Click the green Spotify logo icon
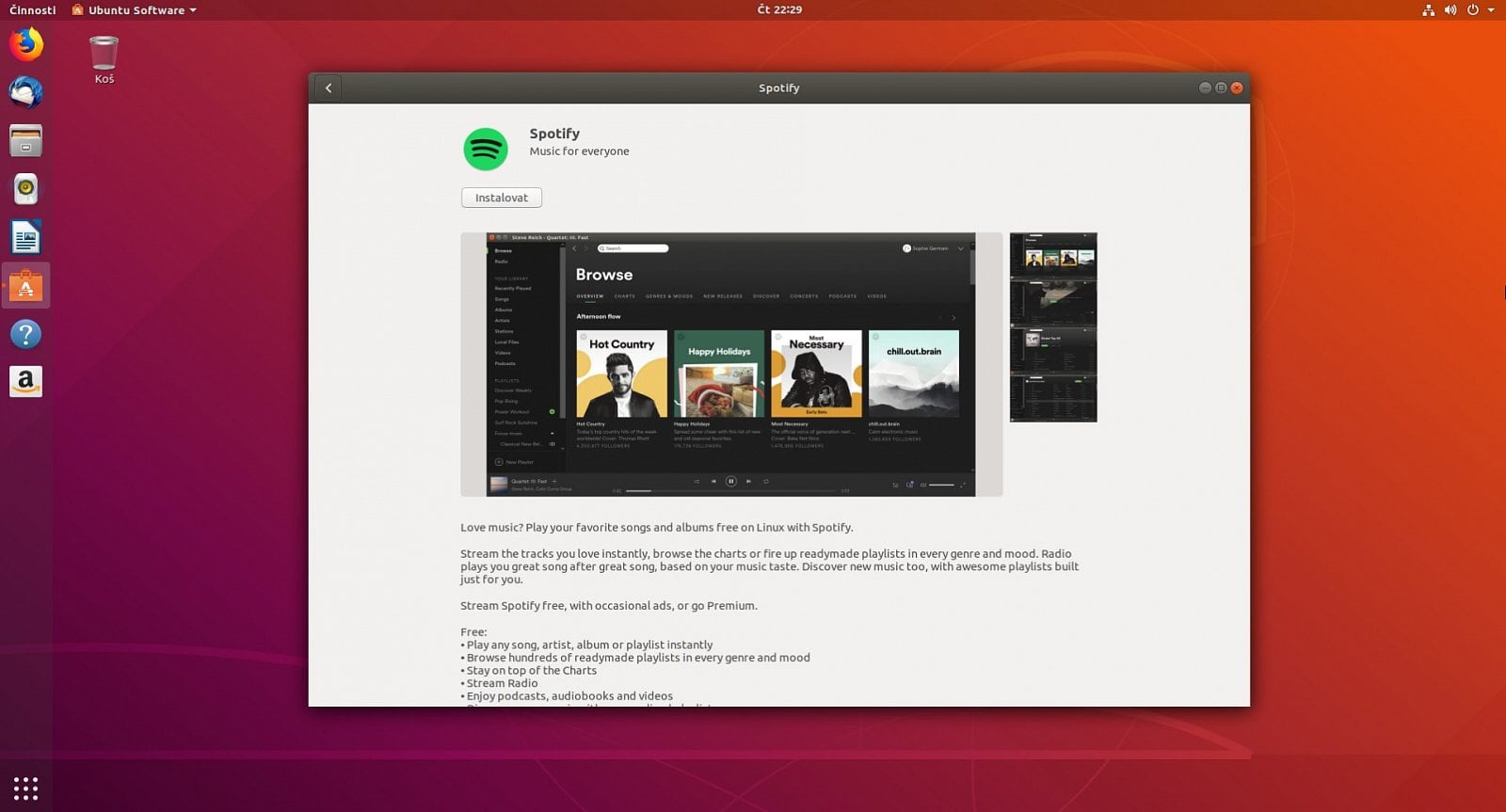Viewport: 1506px width, 812px height. tap(486, 149)
